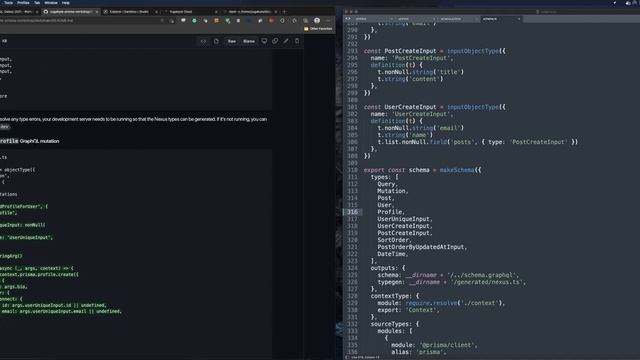Open the Tools menu in the menu bar
The height and width of the screenshot is (360, 640).
8,3
